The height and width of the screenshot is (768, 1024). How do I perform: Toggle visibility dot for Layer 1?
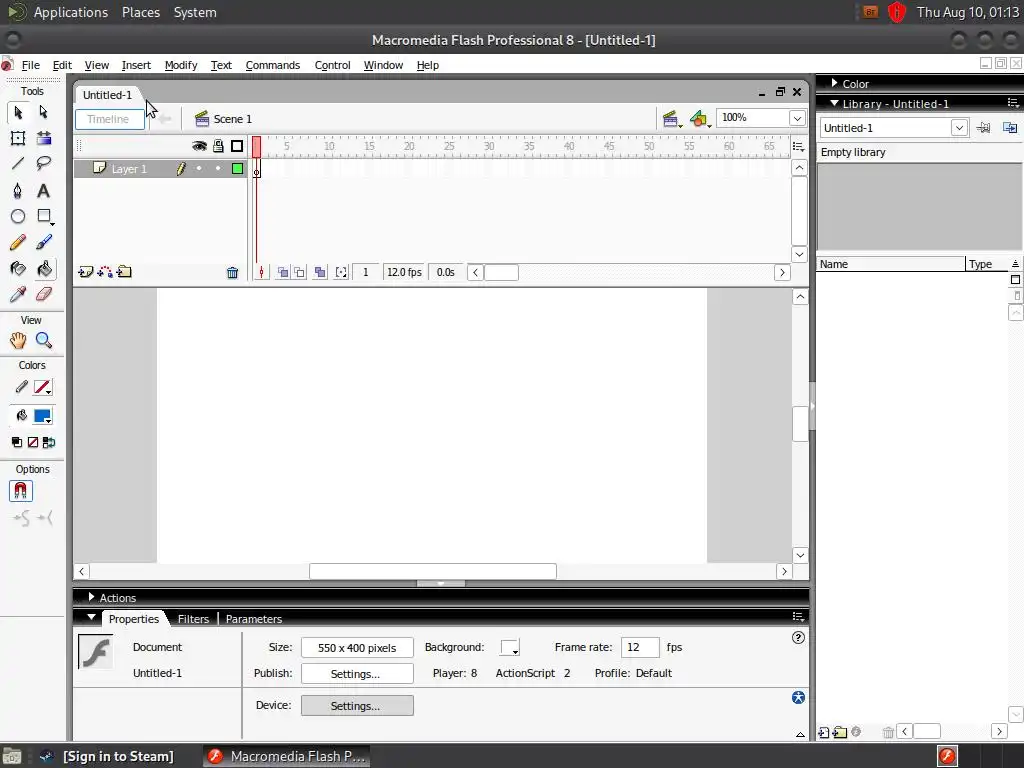point(199,168)
